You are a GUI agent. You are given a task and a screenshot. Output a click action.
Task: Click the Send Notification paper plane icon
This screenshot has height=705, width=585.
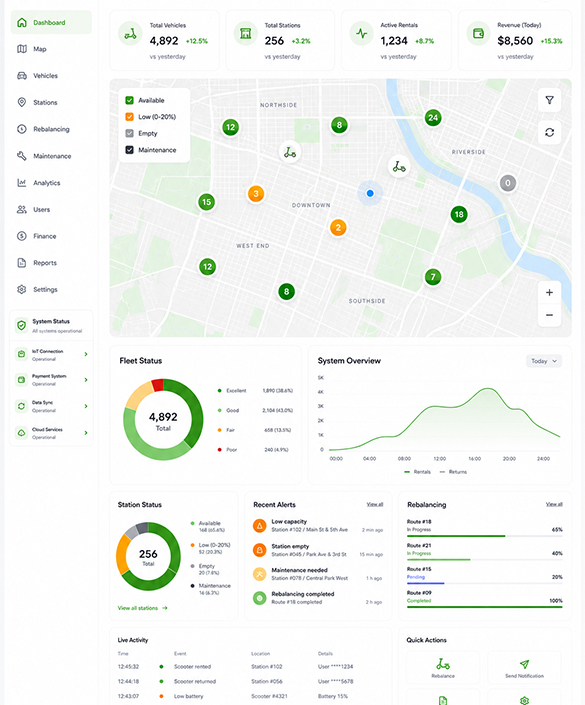(x=524, y=664)
